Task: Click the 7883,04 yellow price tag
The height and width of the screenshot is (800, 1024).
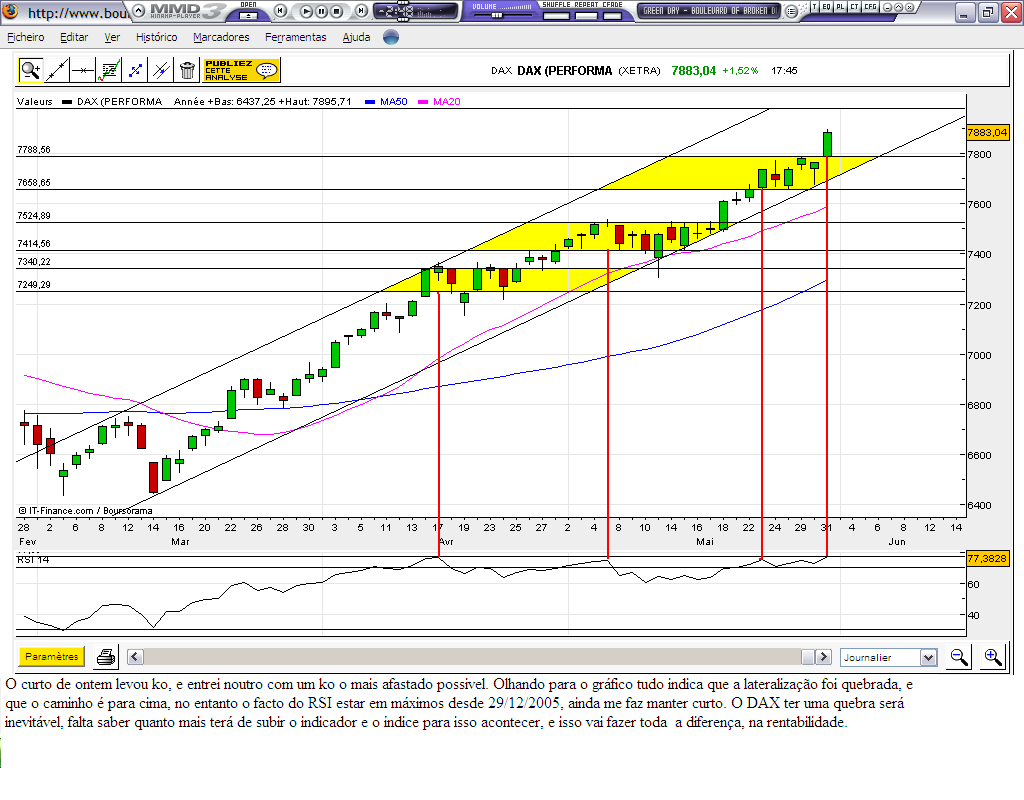Action: pos(987,132)
